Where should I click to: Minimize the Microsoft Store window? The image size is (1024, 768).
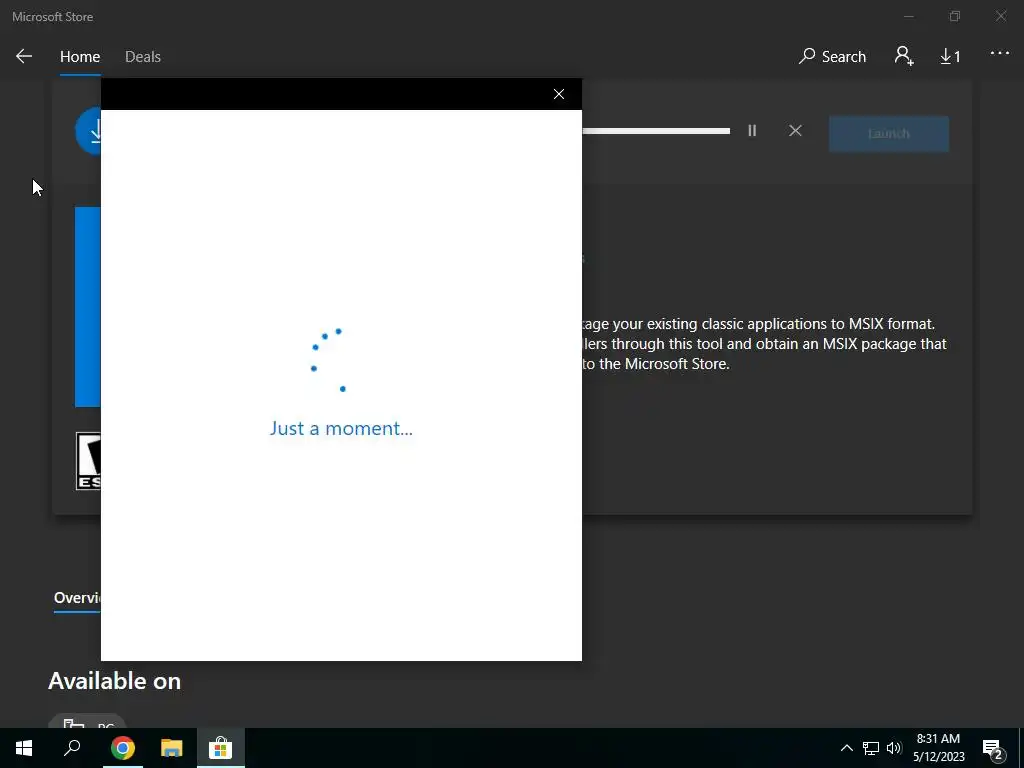coord(909,16)
